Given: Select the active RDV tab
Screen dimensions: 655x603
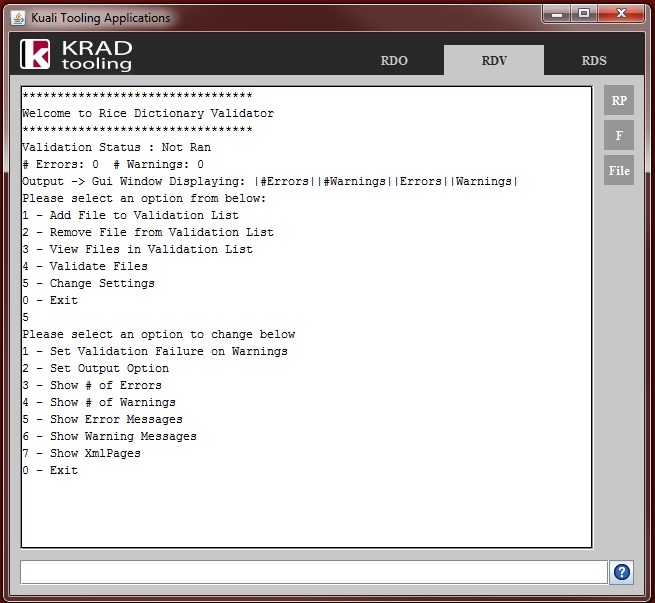Looking at the screenshot, I should click(x=494, y=61).
